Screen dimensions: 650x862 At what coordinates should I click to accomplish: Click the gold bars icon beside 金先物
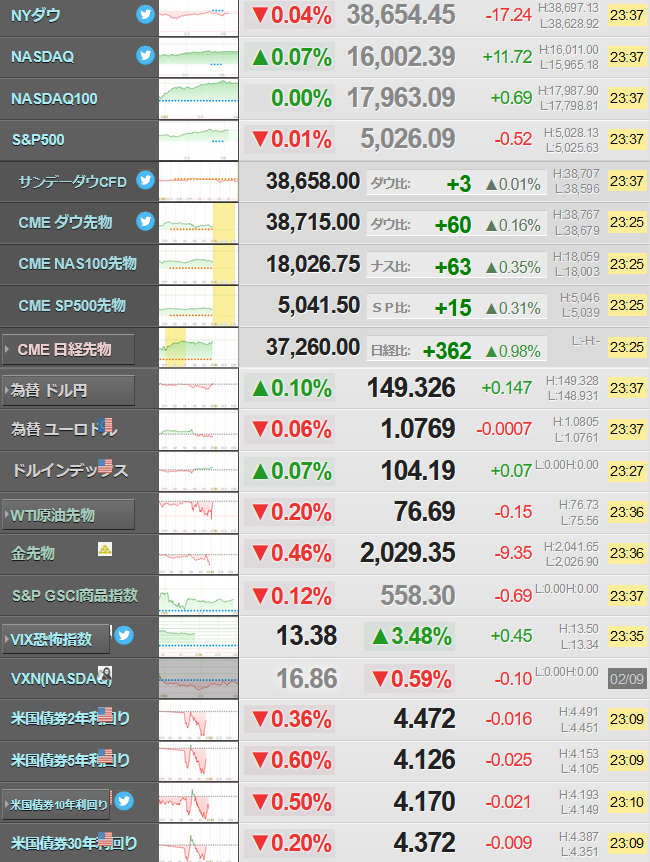coord(105,549)
